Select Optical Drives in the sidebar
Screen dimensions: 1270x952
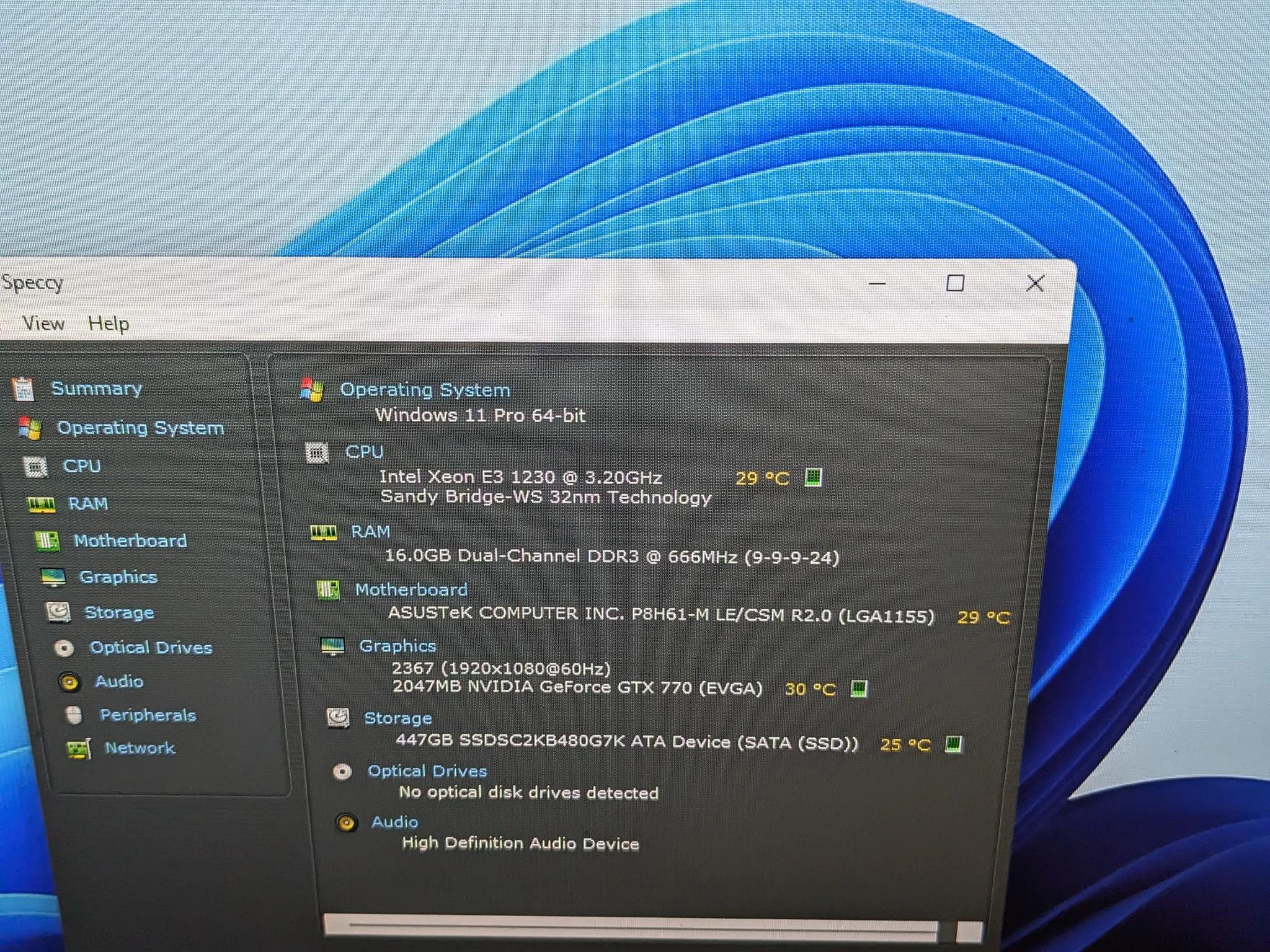[151, 648]
